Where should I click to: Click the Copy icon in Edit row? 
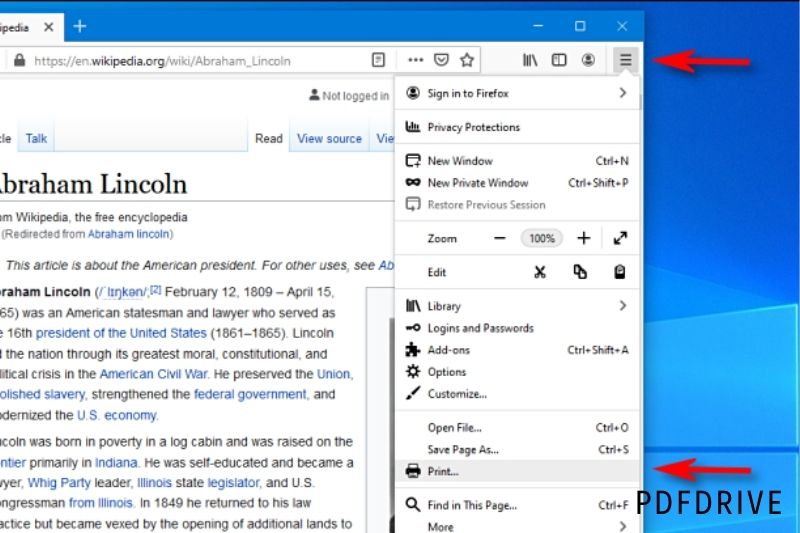pyautogui.click(x=580, y=272)
